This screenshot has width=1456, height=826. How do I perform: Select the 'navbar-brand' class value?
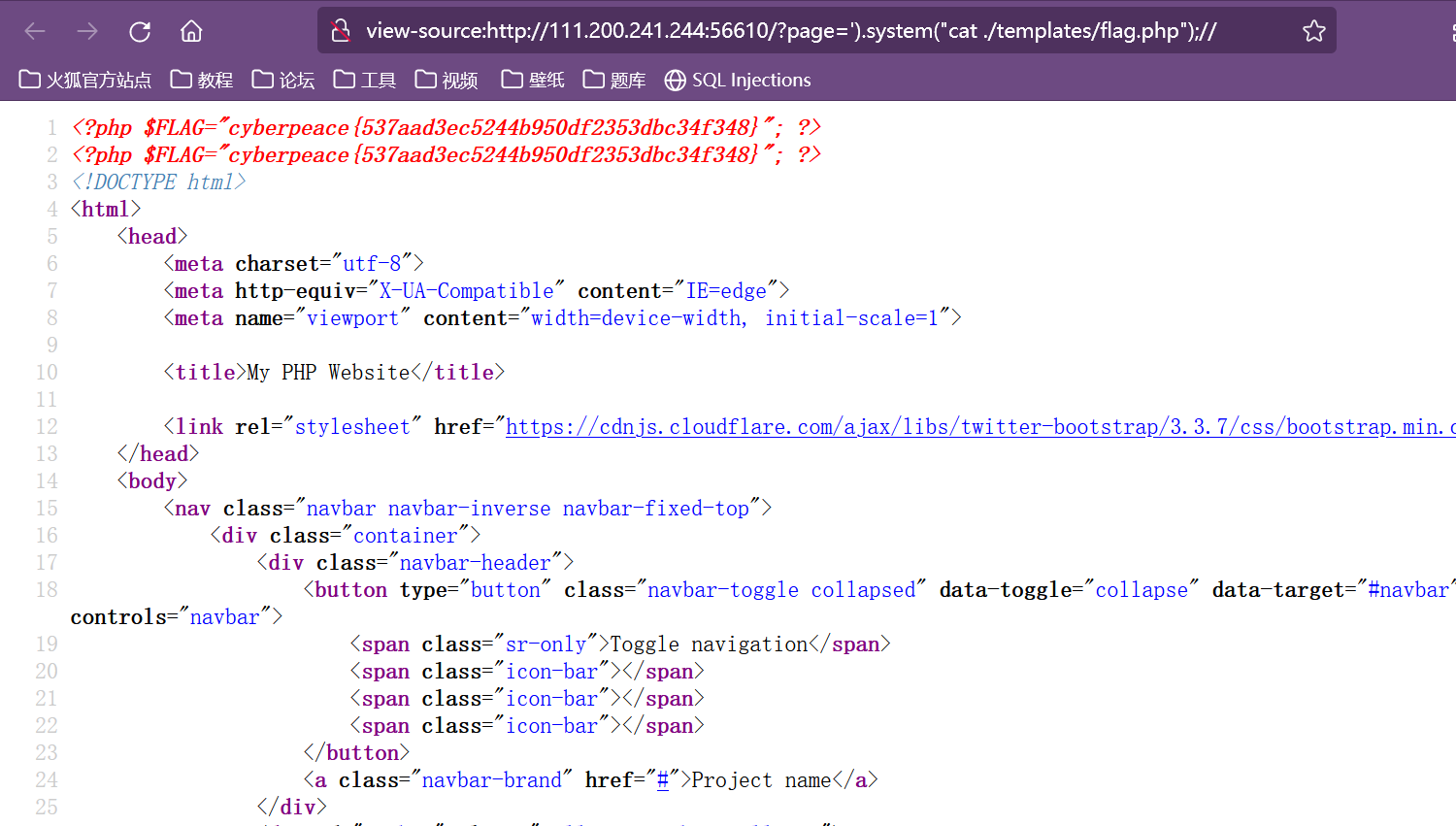click(492, 780)
